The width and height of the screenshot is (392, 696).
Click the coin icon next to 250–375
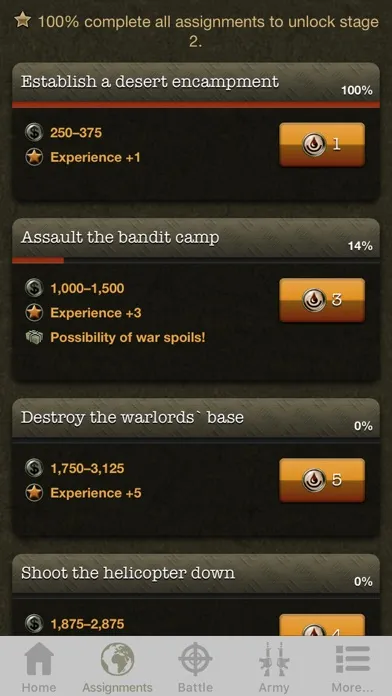(34, 133)
